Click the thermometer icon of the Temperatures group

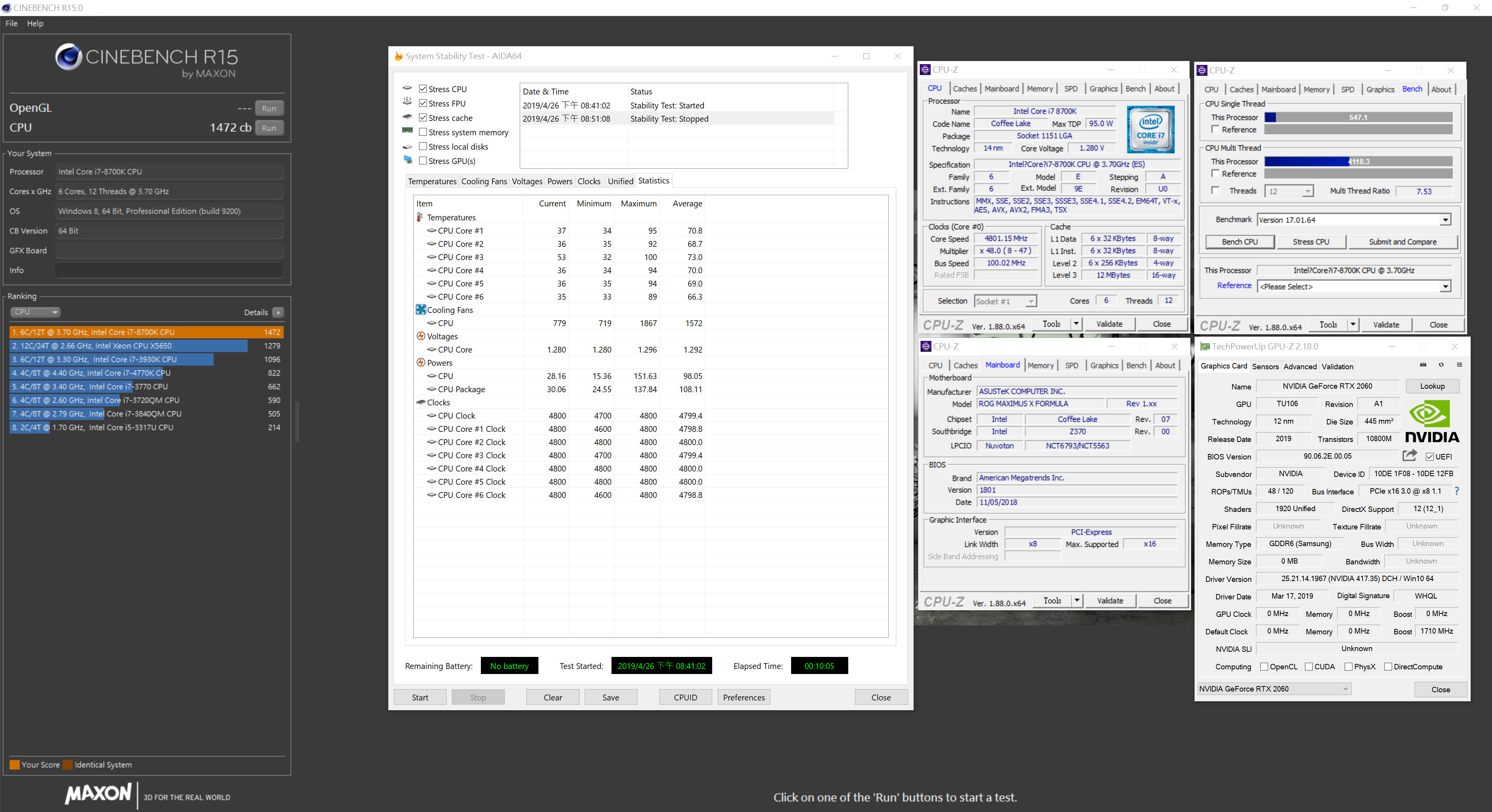click(420, 217)
